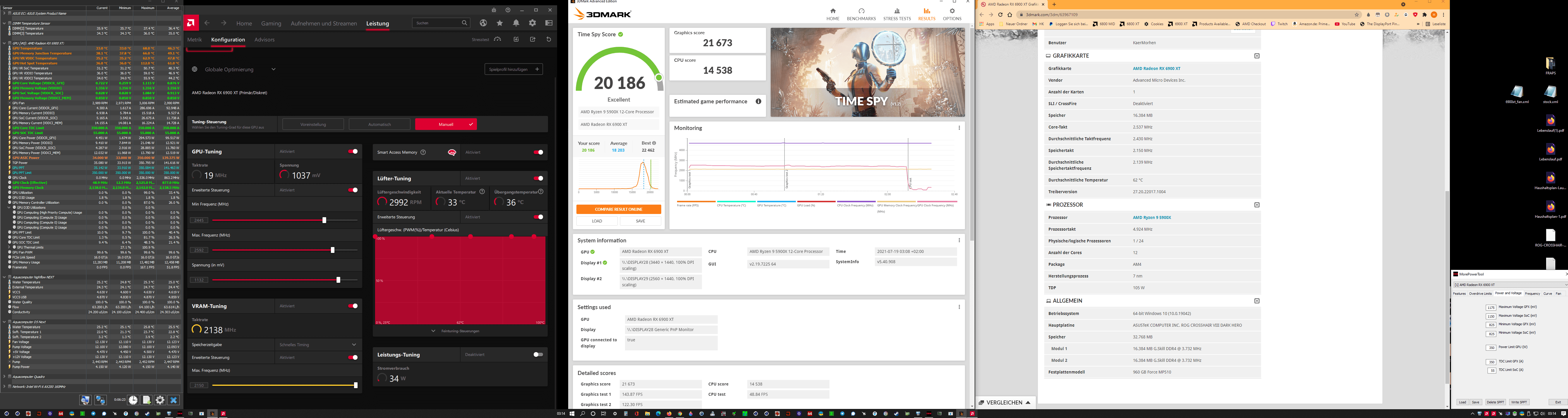The width and height of the screenshot is (1568, 418).
Task: Expand Feinabstimmungs-Steuerungen under the fan curve
Action: [x=460, y=331]
